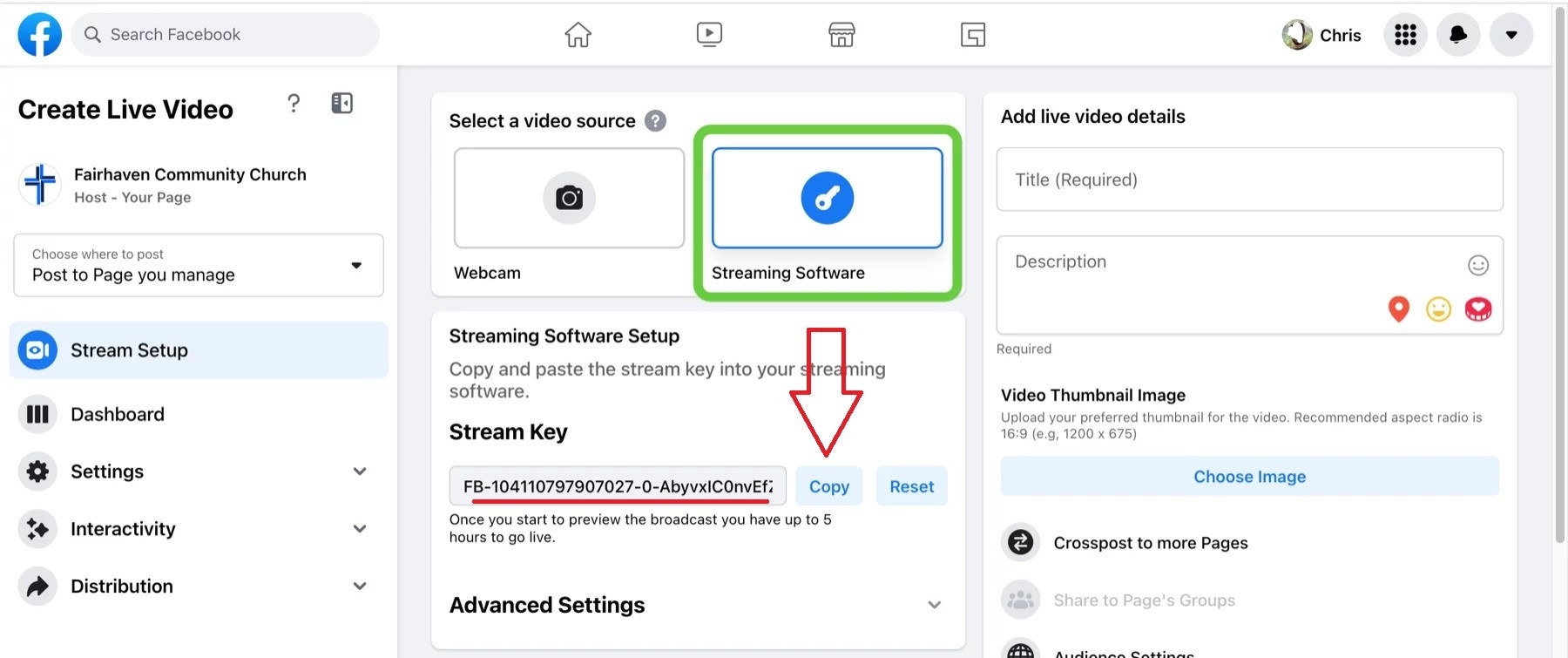The width and height of the screenshot is (1568, 658).
Task: Open the 'Post to Page you manage' dropdown
Action: (199, 265)
